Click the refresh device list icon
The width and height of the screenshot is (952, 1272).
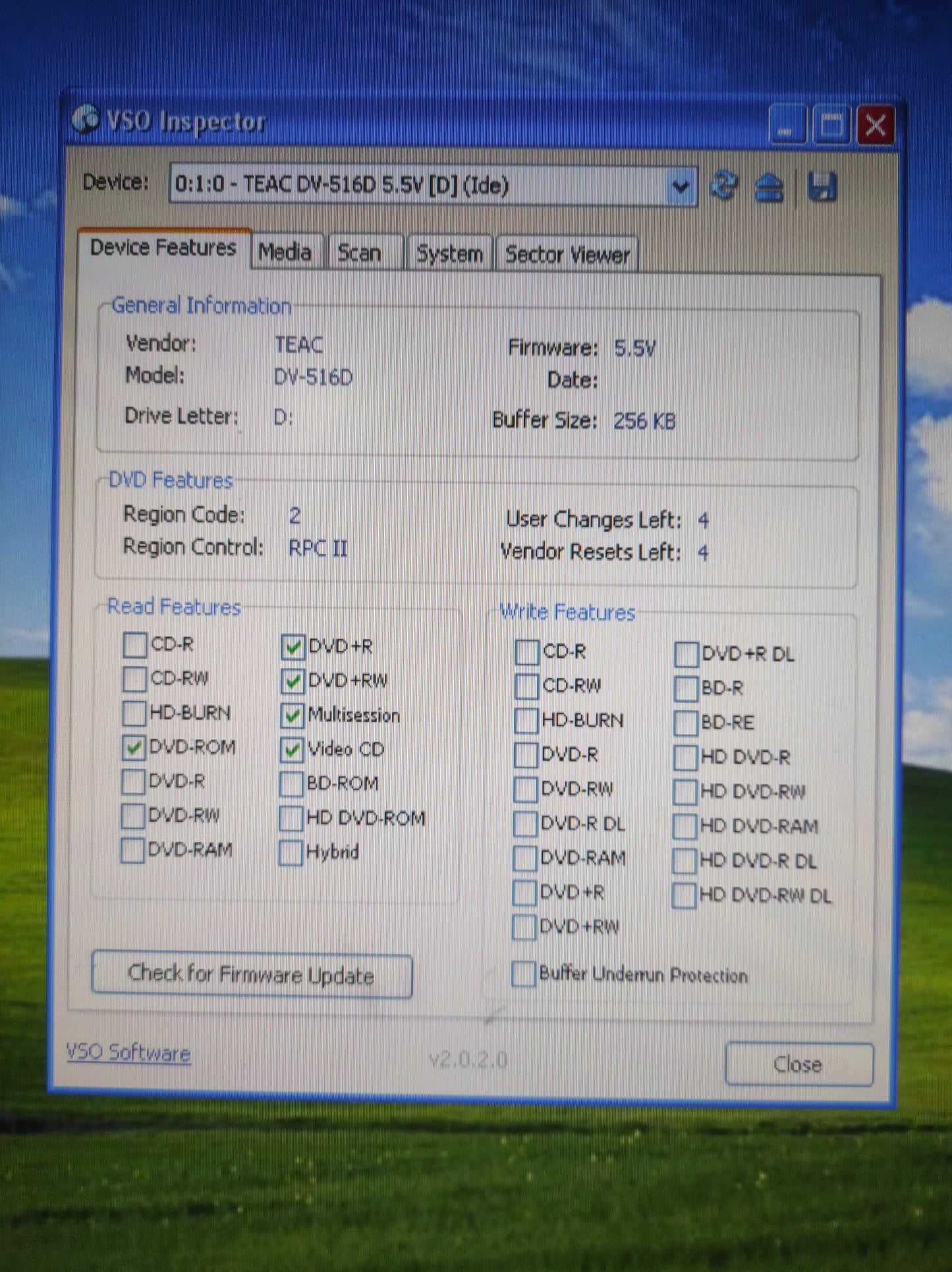click(x=723, y=186)
